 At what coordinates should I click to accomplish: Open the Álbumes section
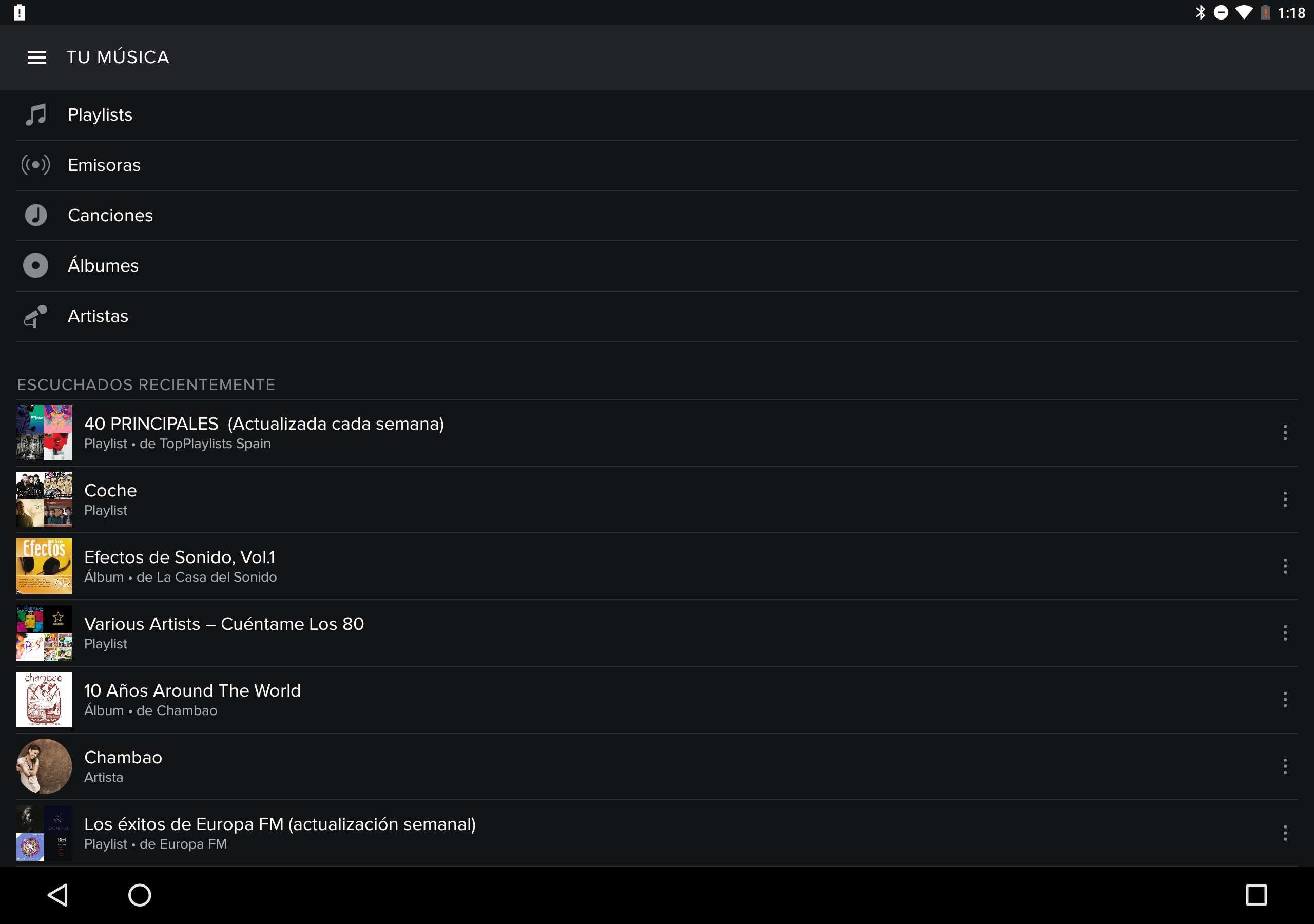[x=103, y=265]
